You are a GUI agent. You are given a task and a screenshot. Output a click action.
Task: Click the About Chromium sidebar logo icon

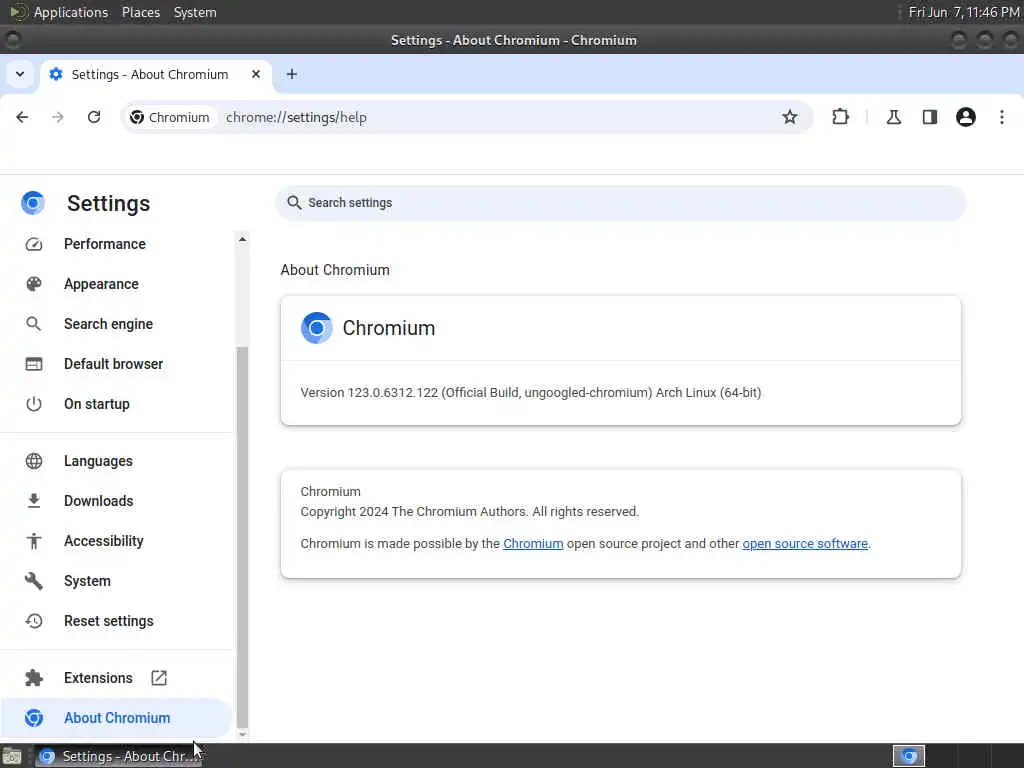click(x=34, y=718)
